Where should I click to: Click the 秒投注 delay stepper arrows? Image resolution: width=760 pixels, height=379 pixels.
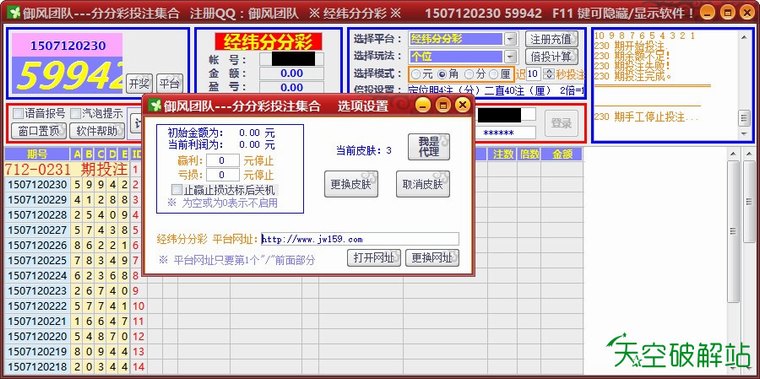click(x=549, y=74)
